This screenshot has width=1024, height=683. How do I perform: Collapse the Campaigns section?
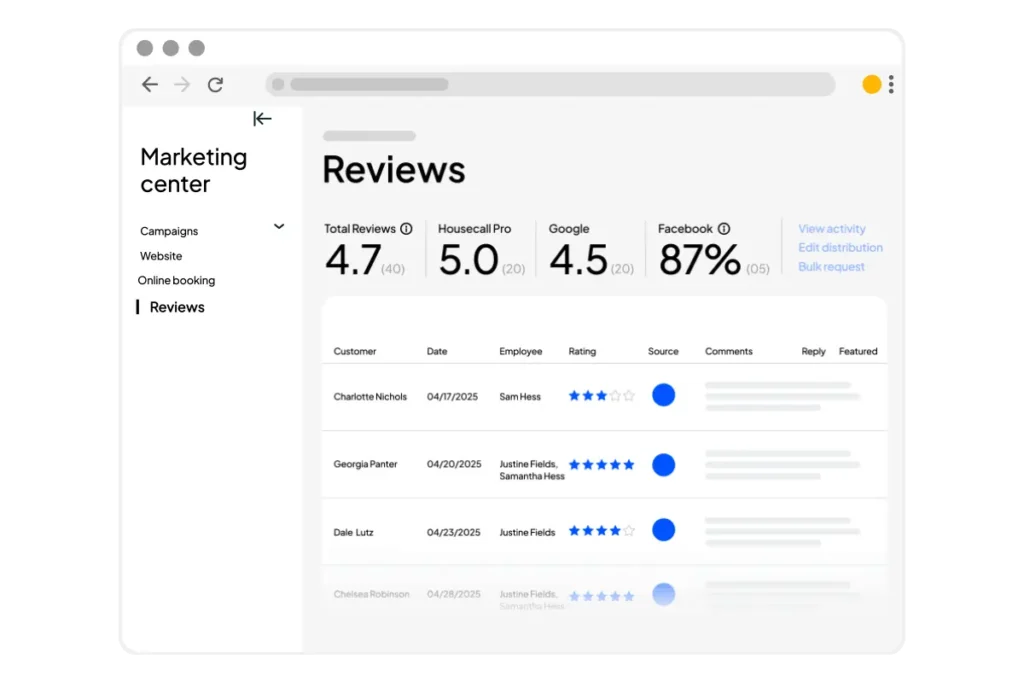click(x=279, y=227)
